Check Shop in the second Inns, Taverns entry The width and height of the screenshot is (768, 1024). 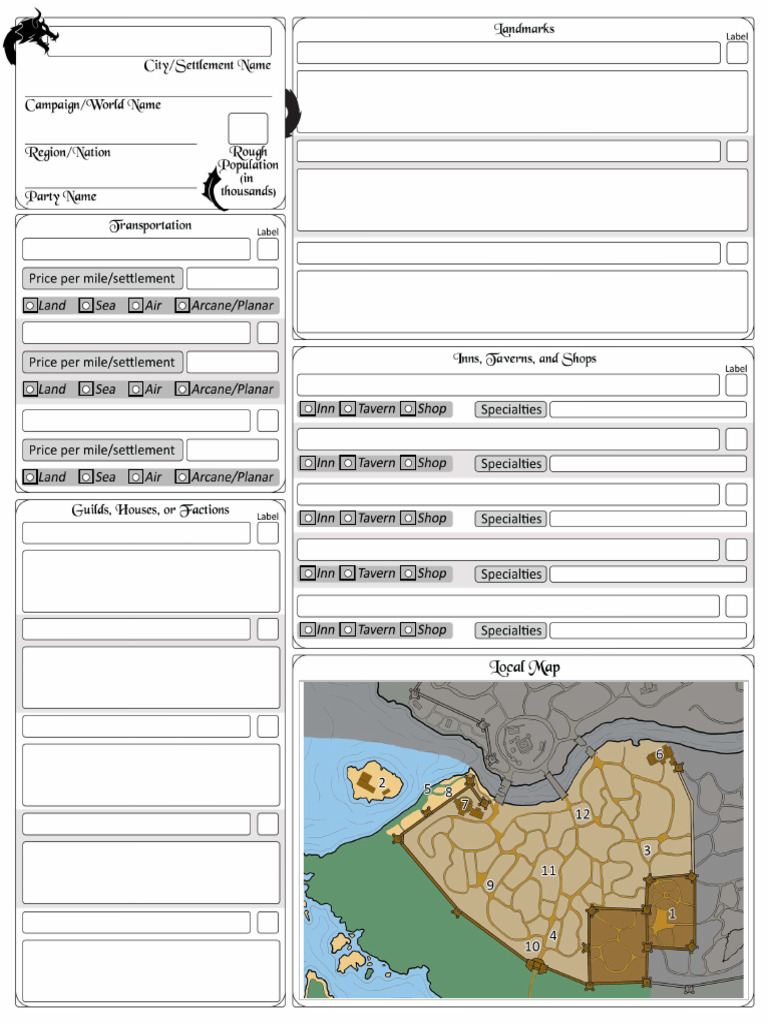click(408, 463)
